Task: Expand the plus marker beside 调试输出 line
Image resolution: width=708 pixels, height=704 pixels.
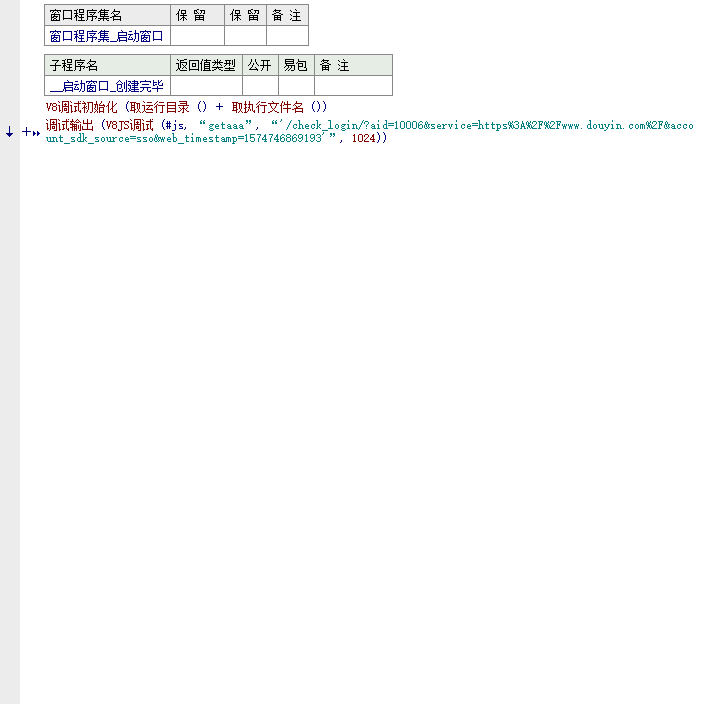Action: [26, 132]
